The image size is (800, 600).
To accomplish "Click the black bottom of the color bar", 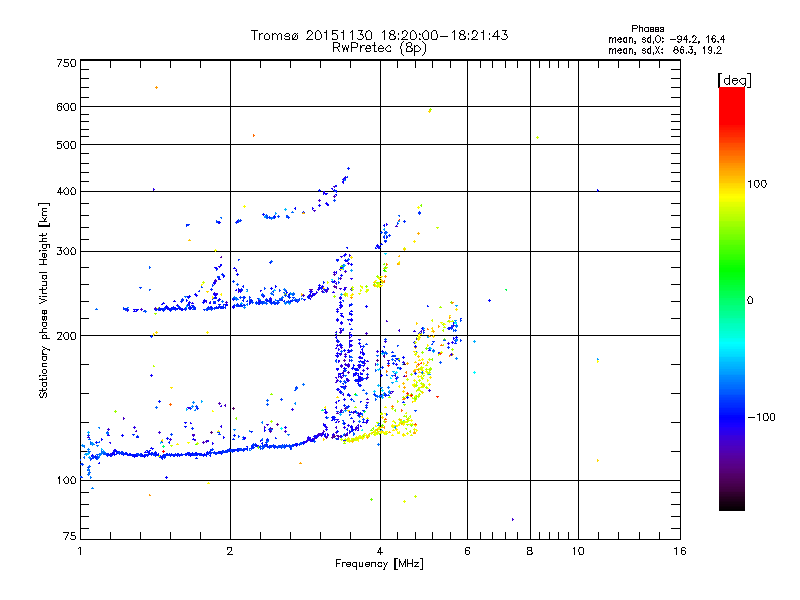I will tap(732, 503).
